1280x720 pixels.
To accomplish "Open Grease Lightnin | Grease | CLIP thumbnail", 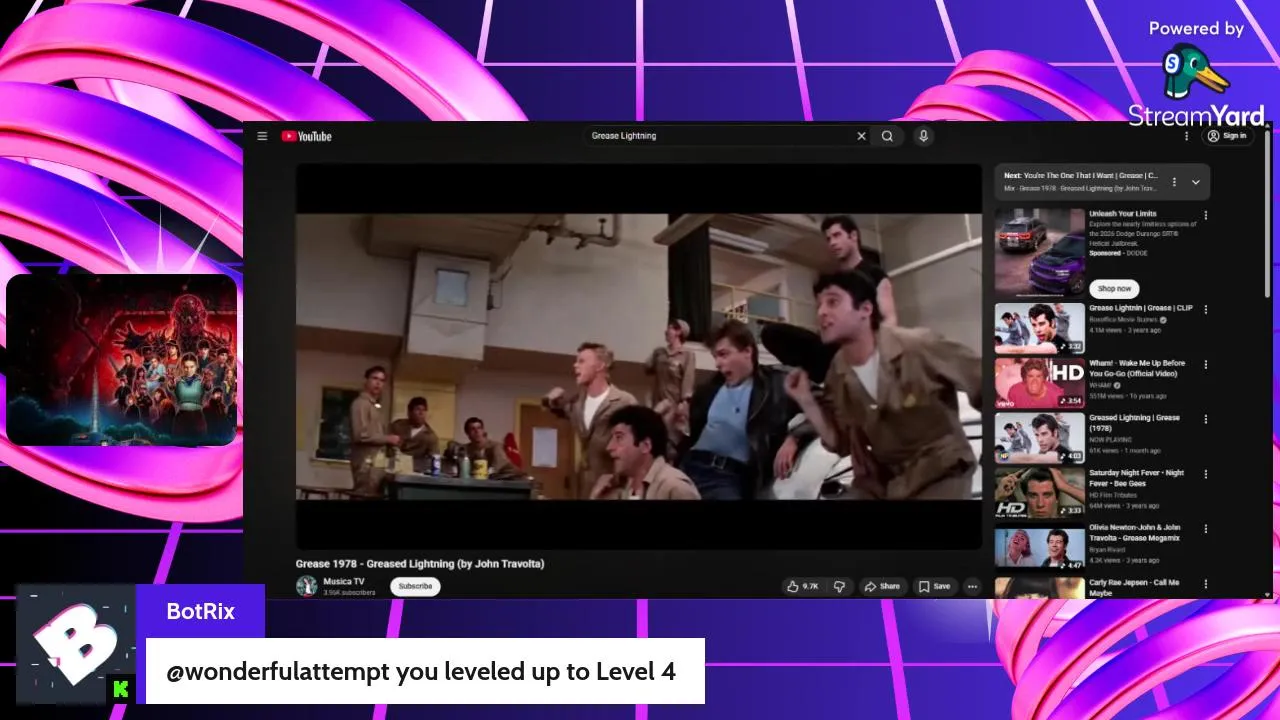I will pyautogui.click(x=1039, y=328).
